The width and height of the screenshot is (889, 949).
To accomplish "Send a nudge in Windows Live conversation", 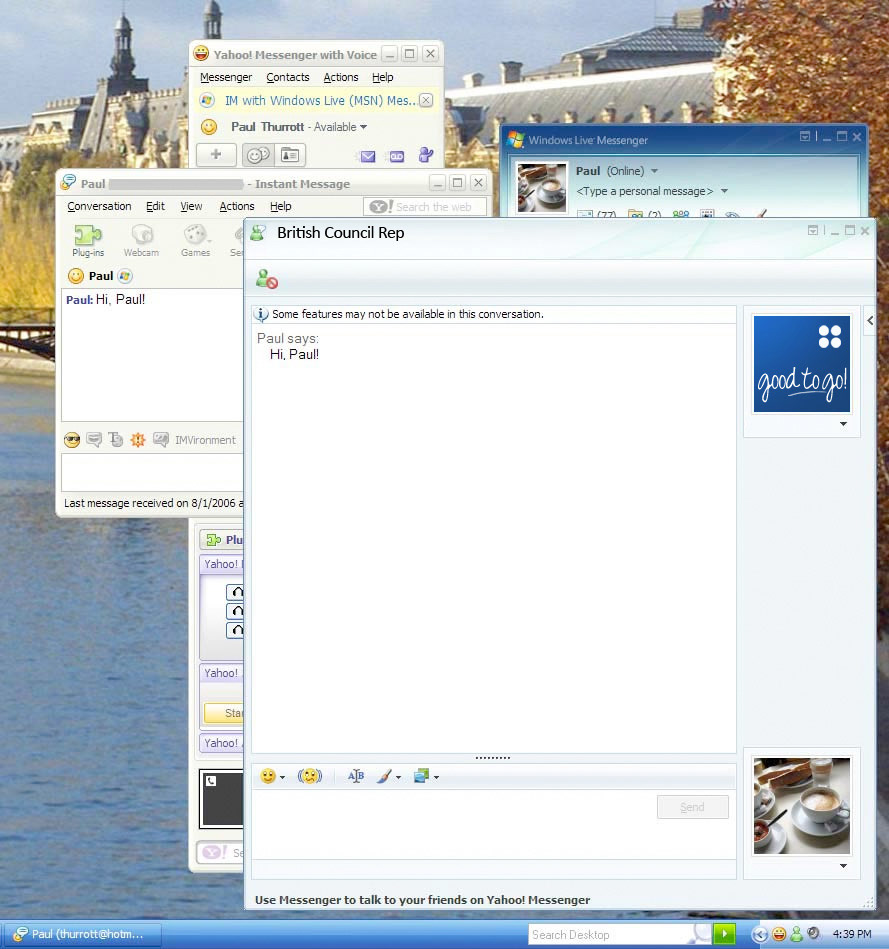I will pyautogui.click(x=310, y=776).
